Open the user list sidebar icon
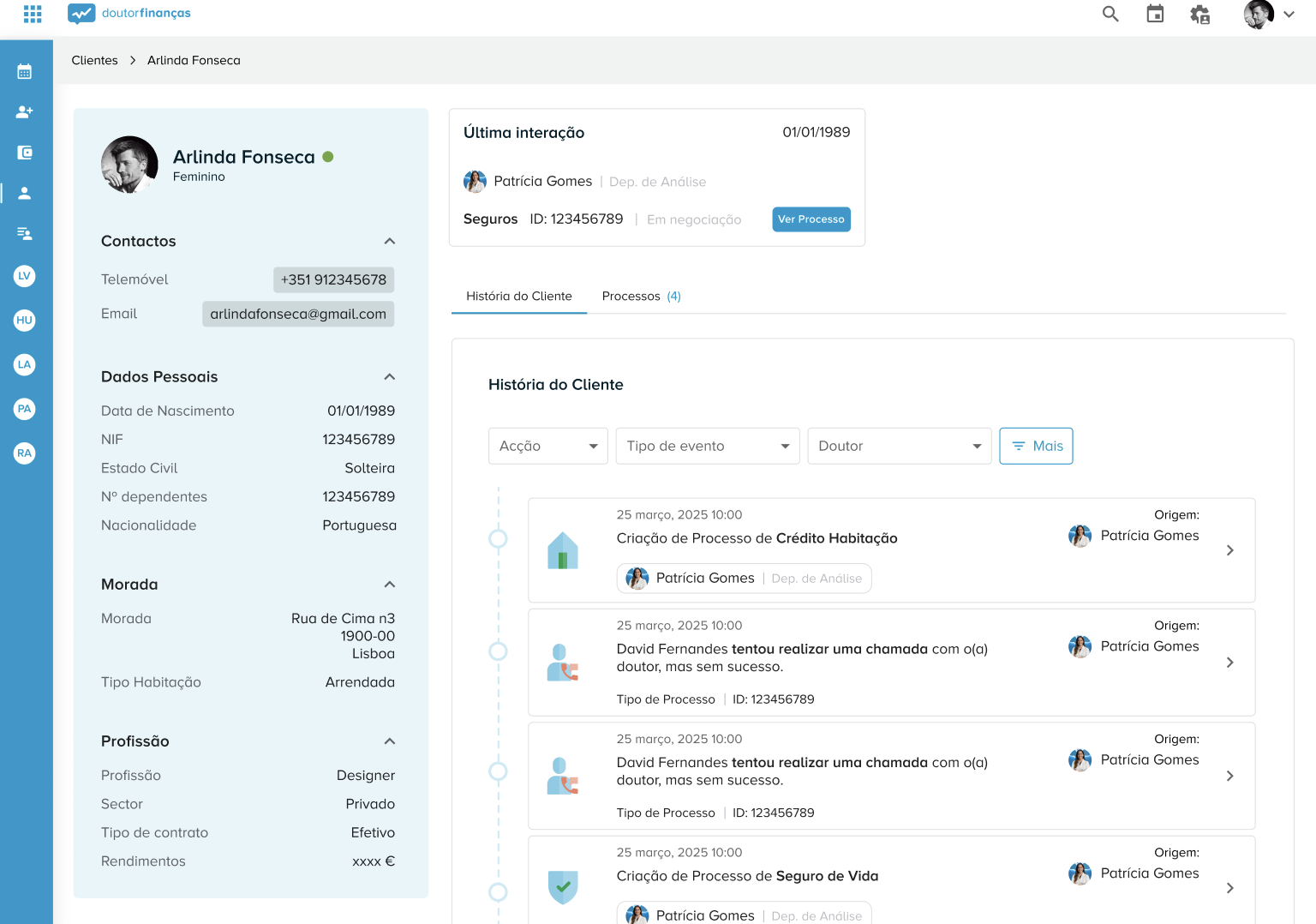 point(25,233)
